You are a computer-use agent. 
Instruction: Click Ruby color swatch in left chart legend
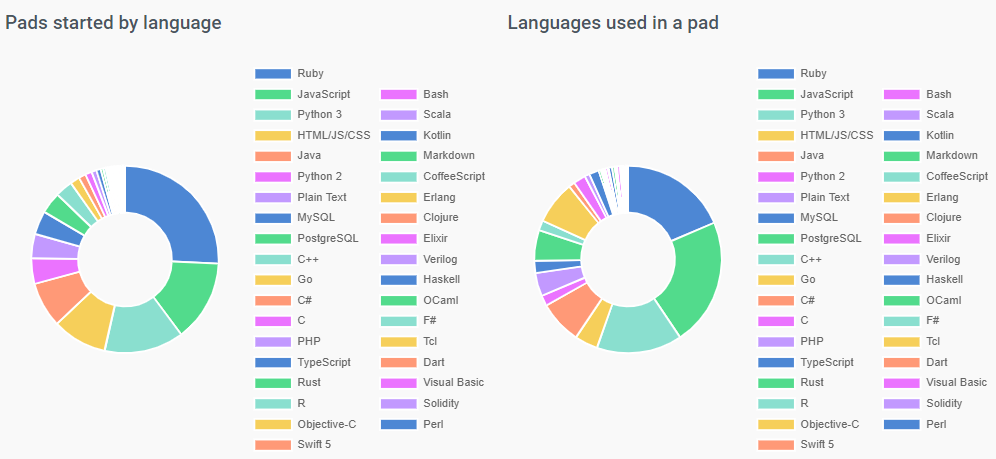272,74
